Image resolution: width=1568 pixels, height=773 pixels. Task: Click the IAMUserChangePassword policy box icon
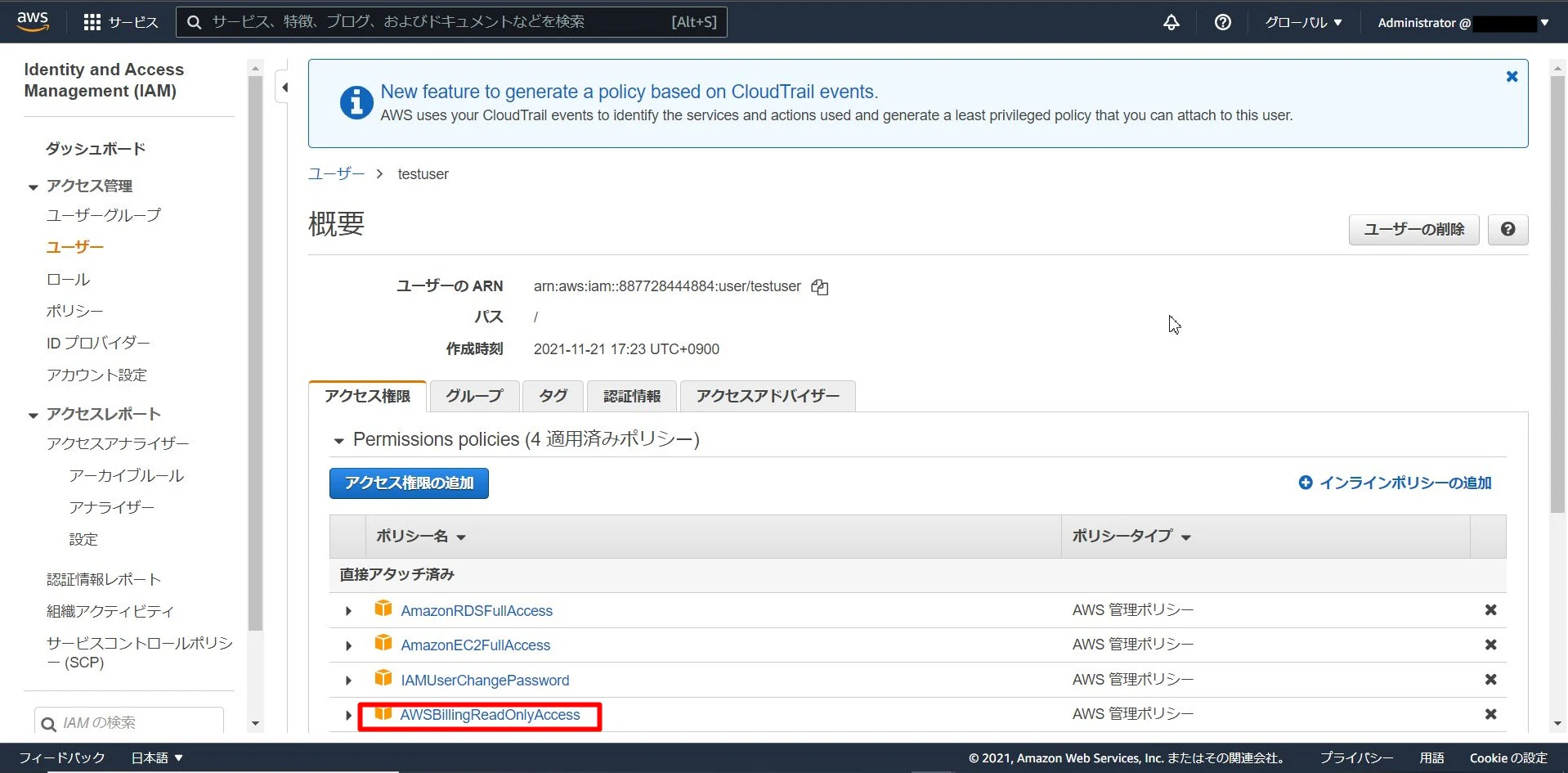pyautogui.click(x=383, y=678)
